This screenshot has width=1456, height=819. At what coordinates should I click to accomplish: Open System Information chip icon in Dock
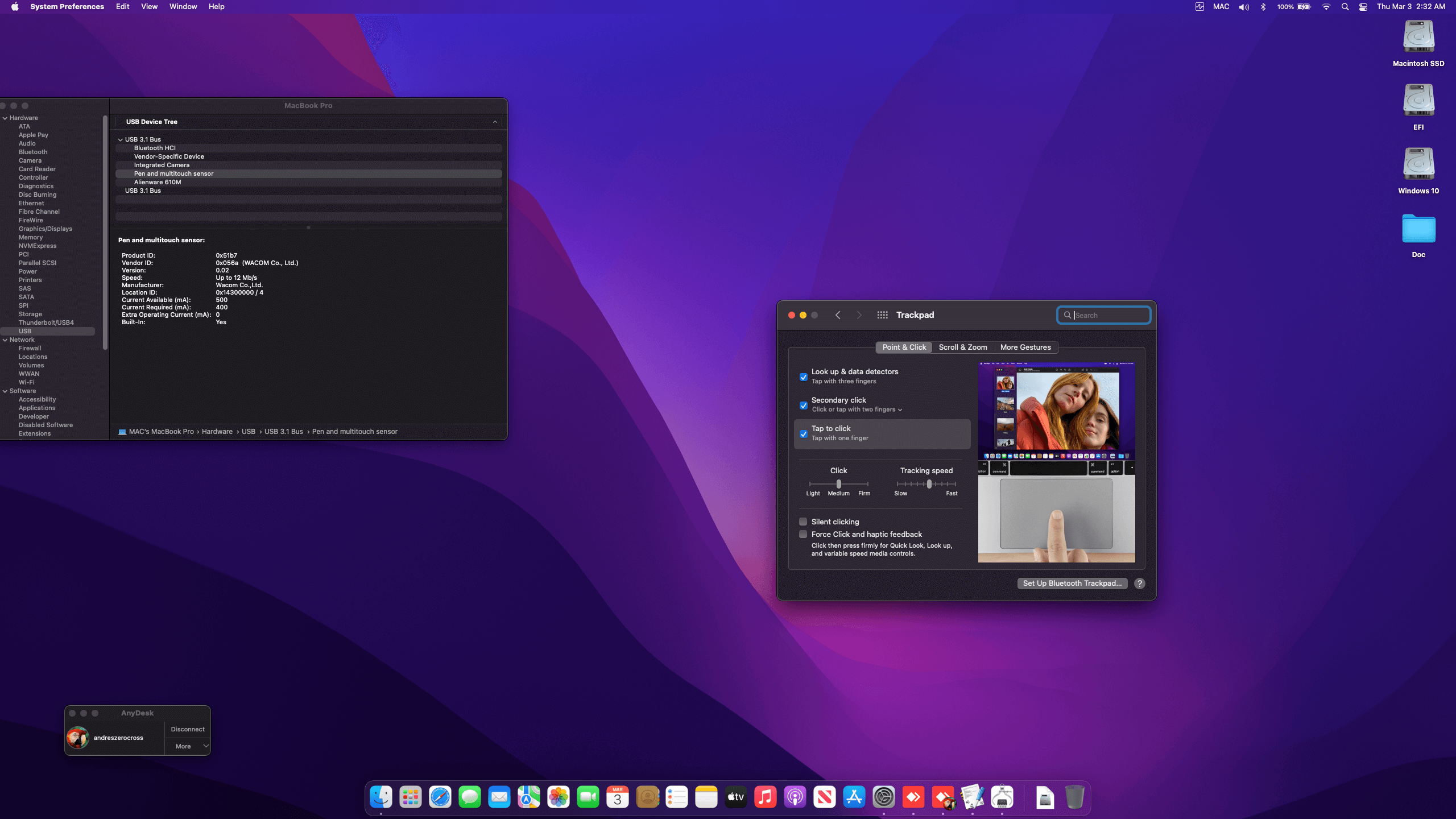tap(1002, 797)
